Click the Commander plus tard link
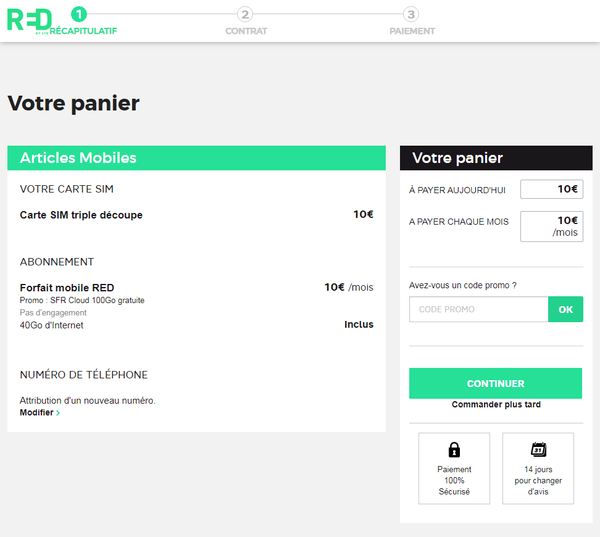Screen dimensions: 600x537 [495, 405]
